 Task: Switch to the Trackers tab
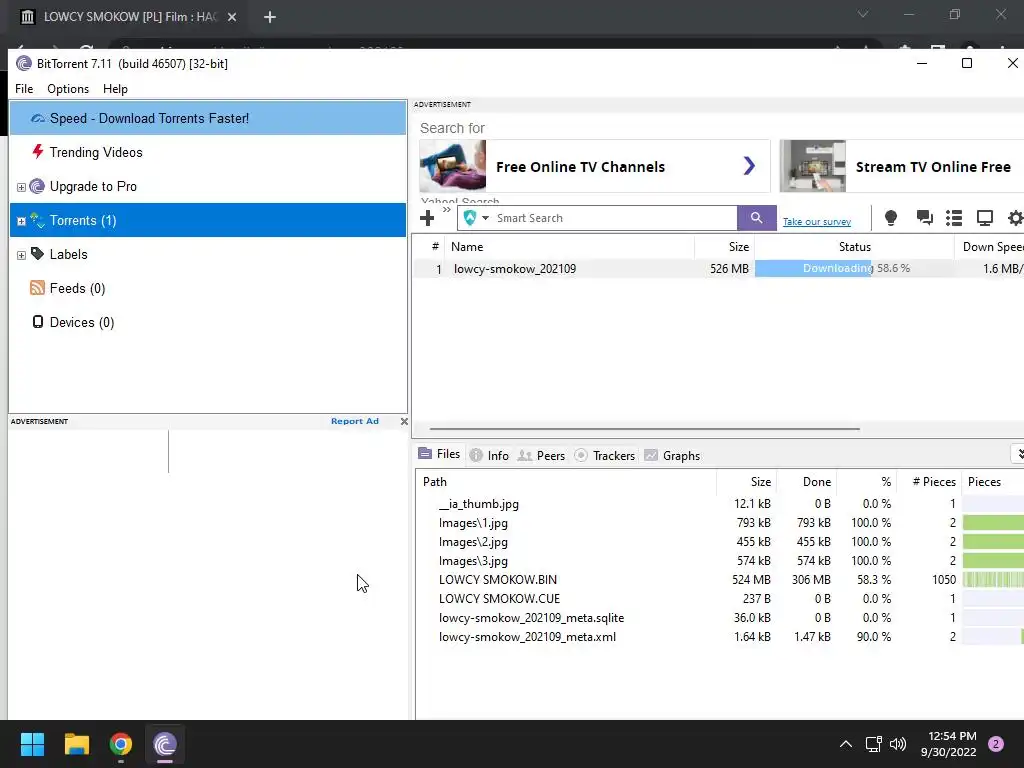tap(605, 455)
